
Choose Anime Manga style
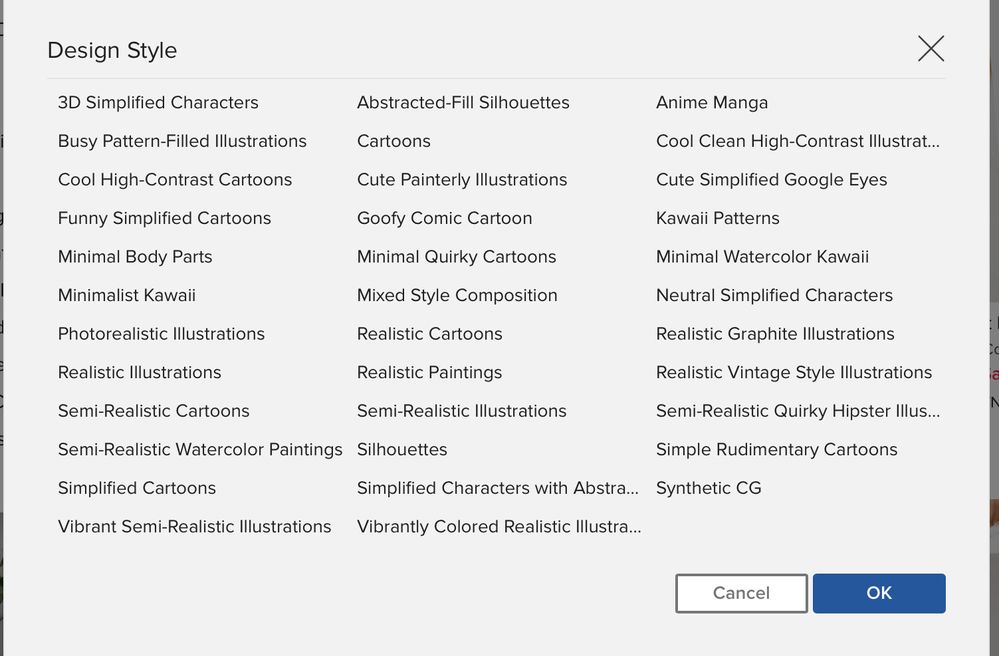tap(712, 103)
